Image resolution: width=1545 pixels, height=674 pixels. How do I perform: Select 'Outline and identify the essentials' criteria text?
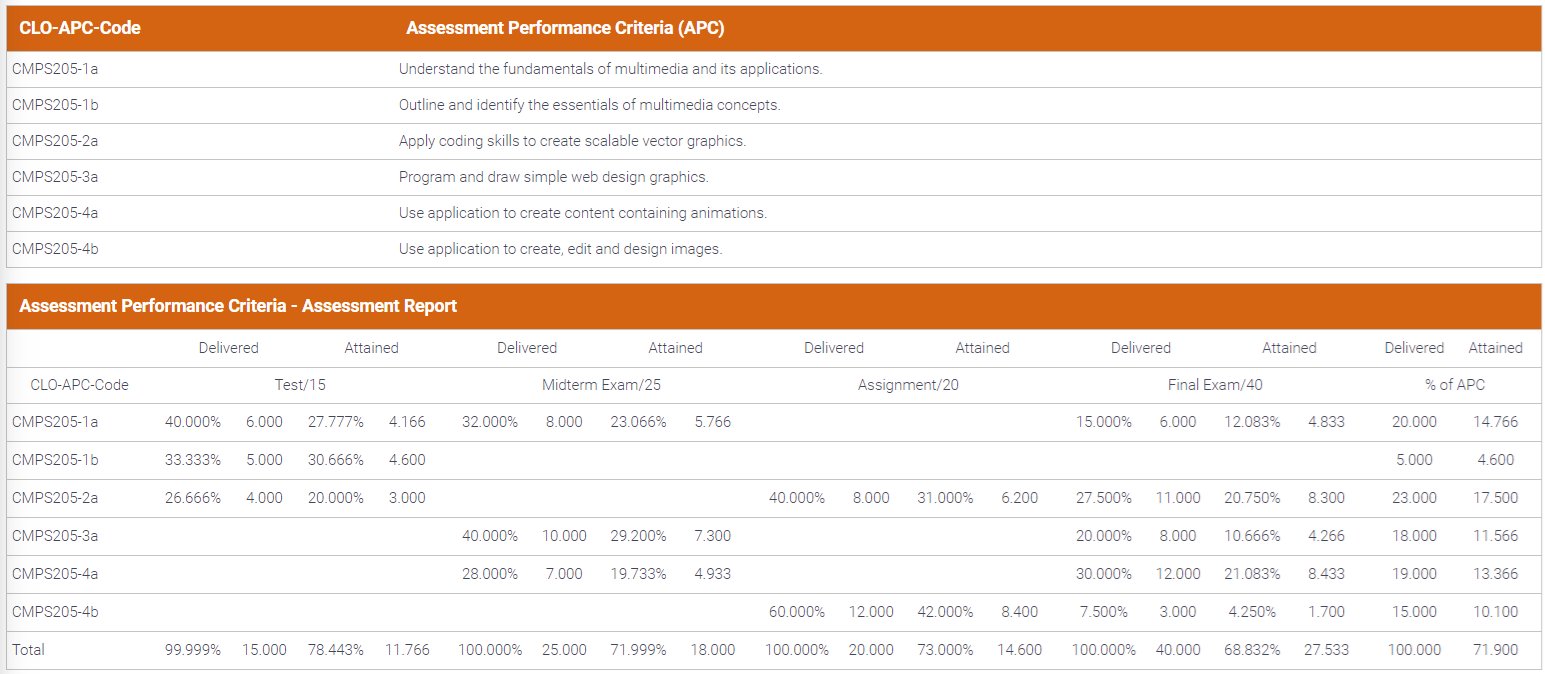(x=589, y=105)
